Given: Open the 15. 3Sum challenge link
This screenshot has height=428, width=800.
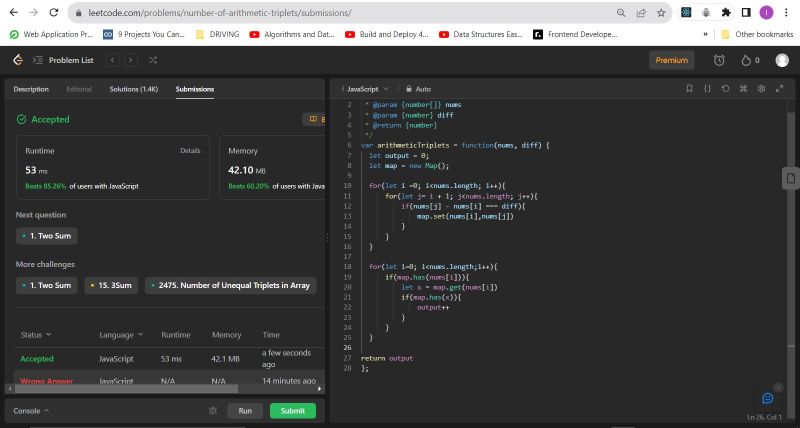Looking at the screenshot, I should [110, 285].
